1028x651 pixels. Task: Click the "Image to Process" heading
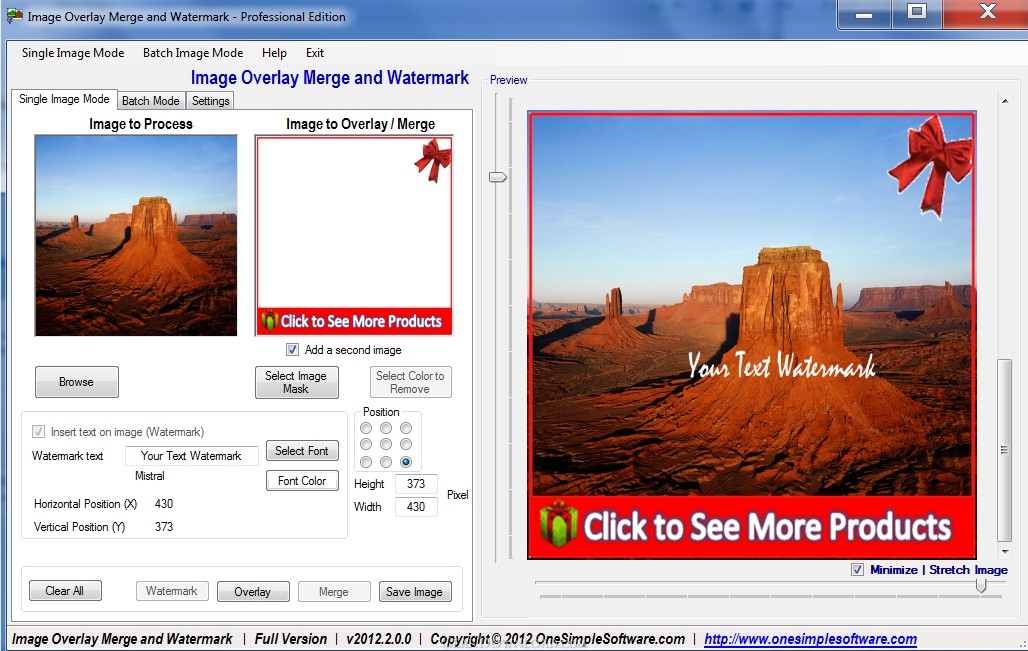pos(141,124)
